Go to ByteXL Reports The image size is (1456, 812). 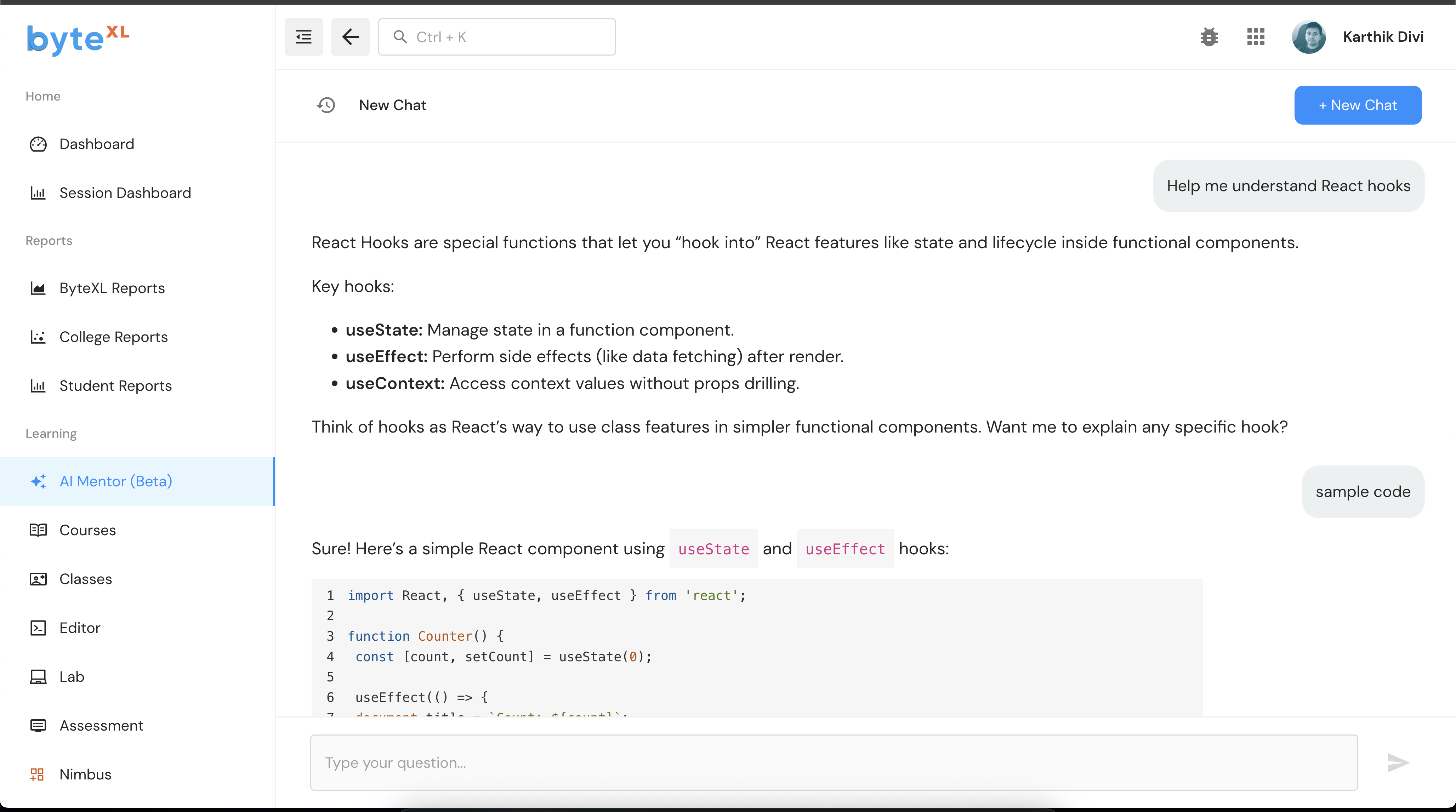(112, 288)
